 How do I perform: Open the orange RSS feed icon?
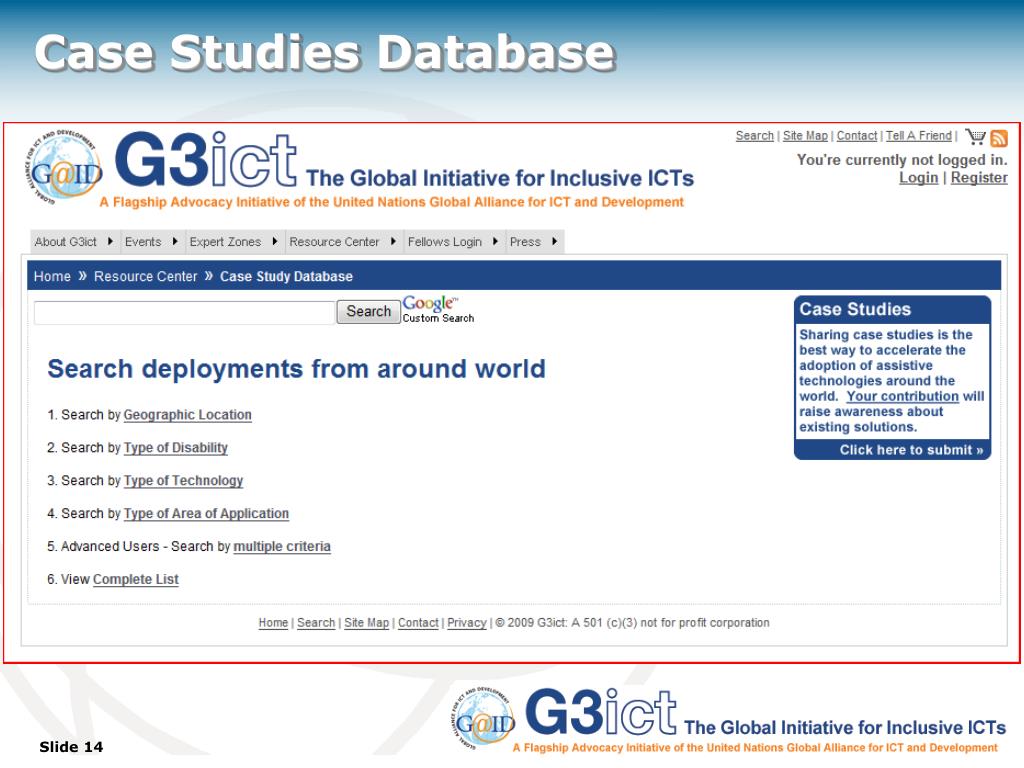pyautogui.click(x=999, y=138)
